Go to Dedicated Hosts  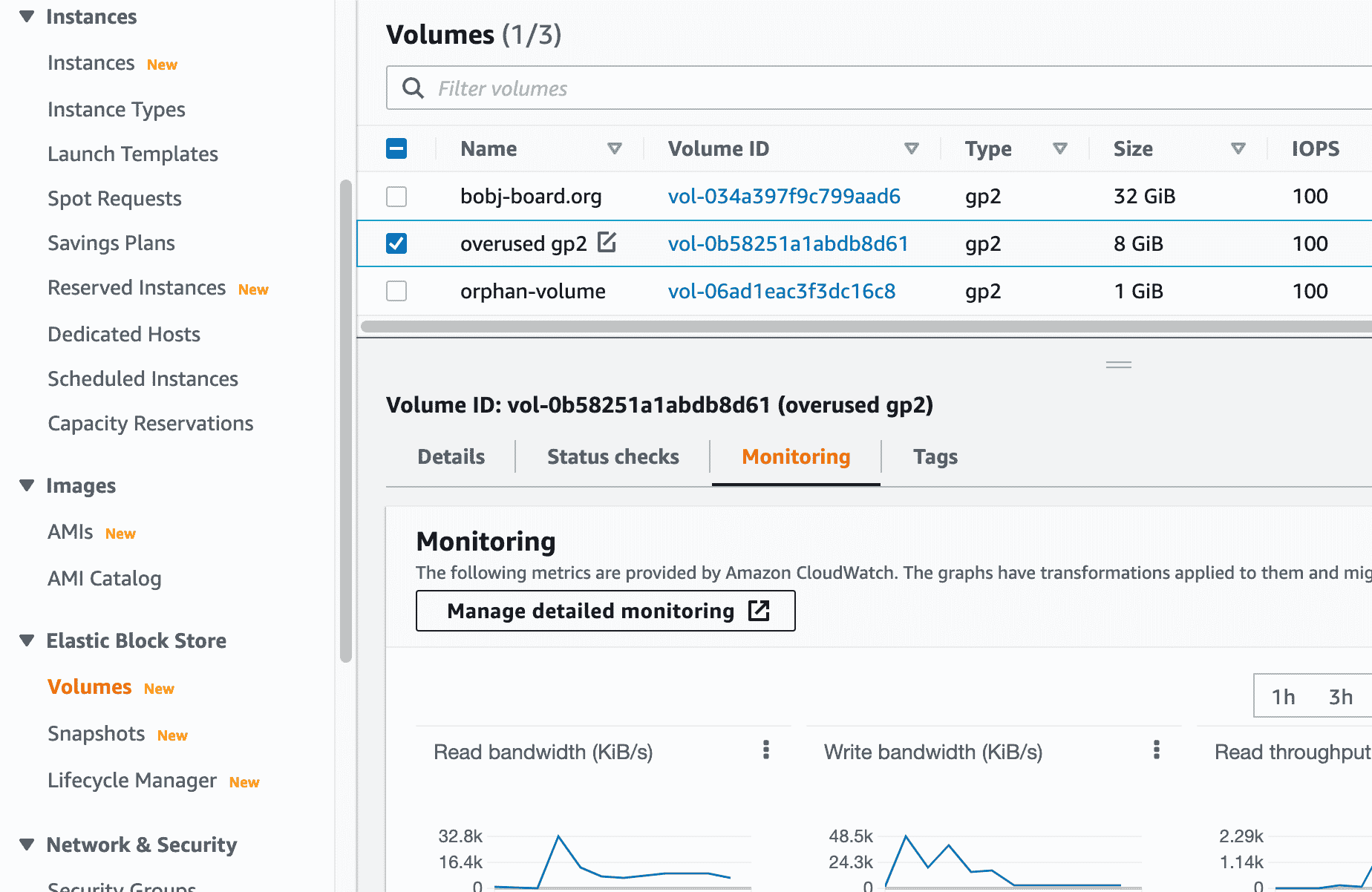pyautogui.click(x=123, y=334)
